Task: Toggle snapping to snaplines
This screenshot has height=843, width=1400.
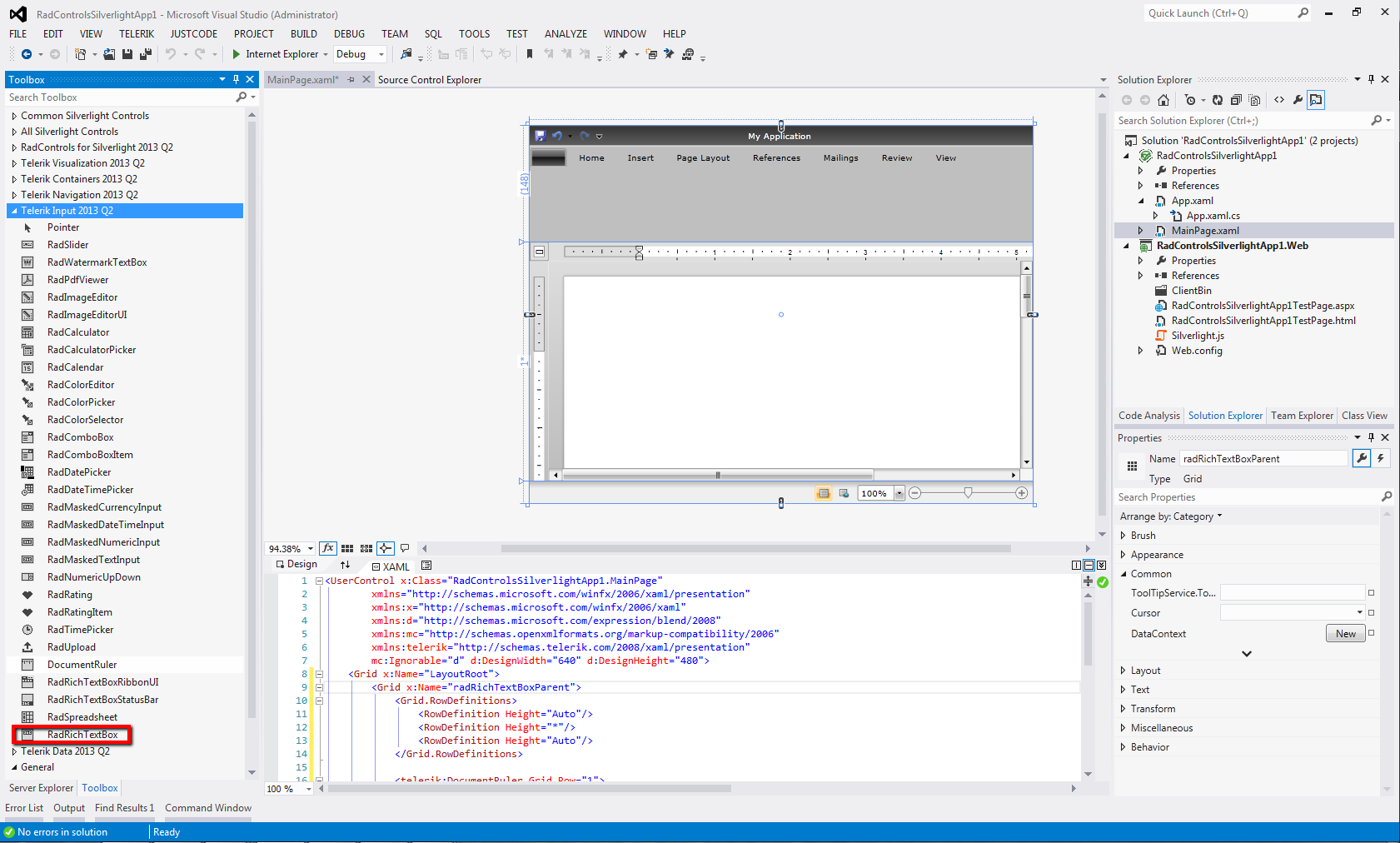Action: pyautogui.click(x=386, y=548)
